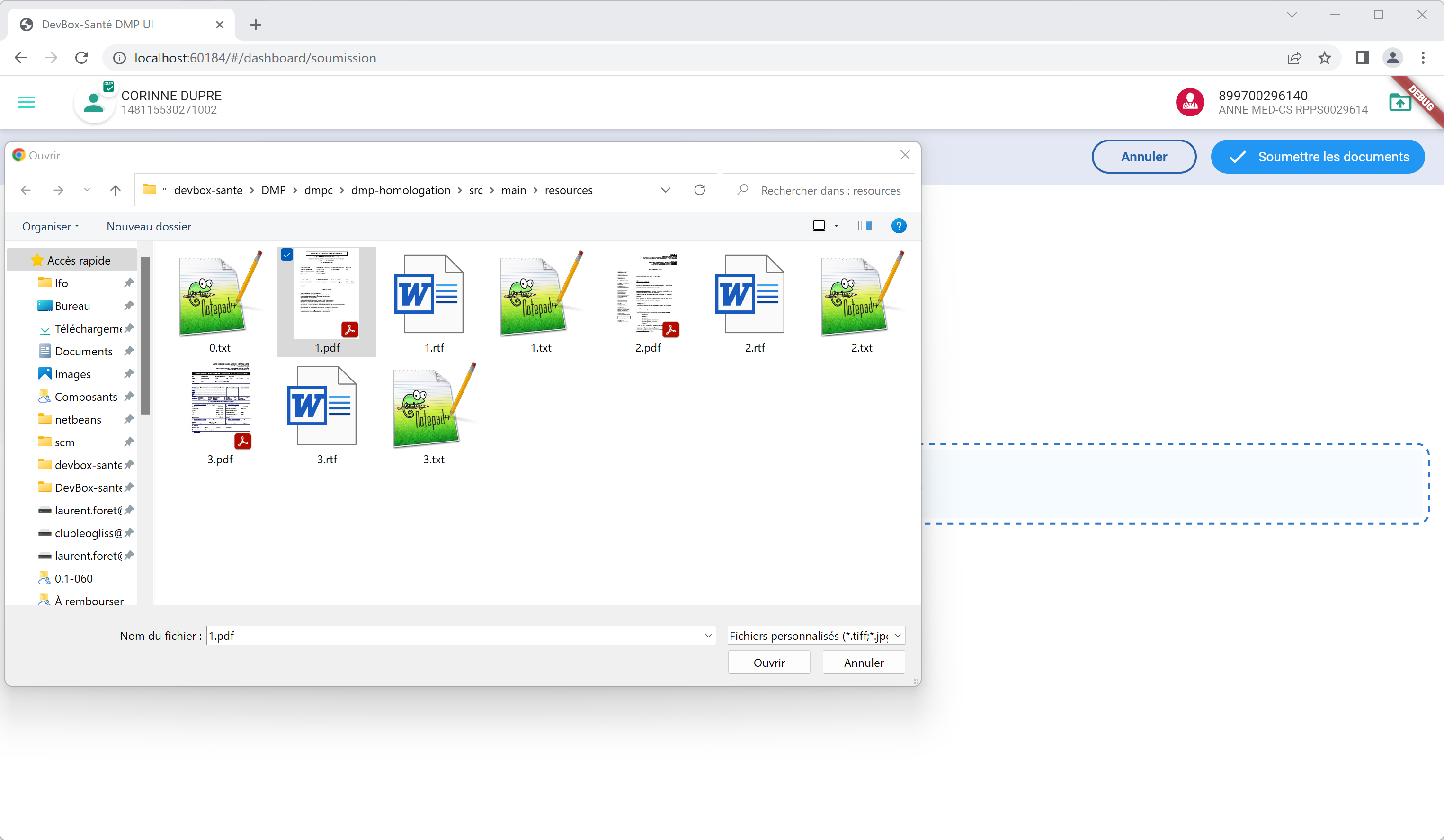Click the DMP breadcrumb
Screen dimensions: 1444x840
pos(273,190)
